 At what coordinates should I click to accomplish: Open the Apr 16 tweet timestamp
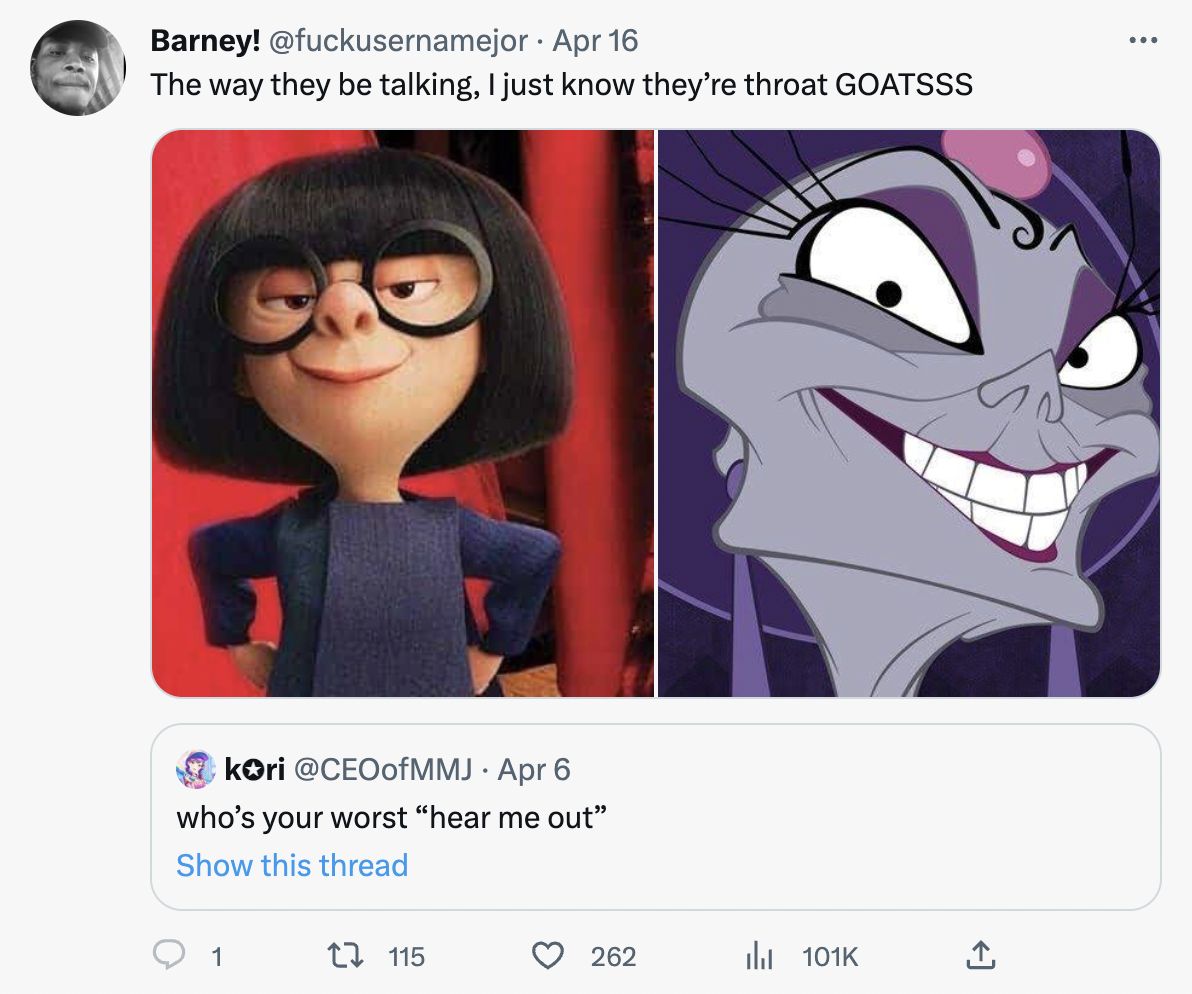pos(595,41)
